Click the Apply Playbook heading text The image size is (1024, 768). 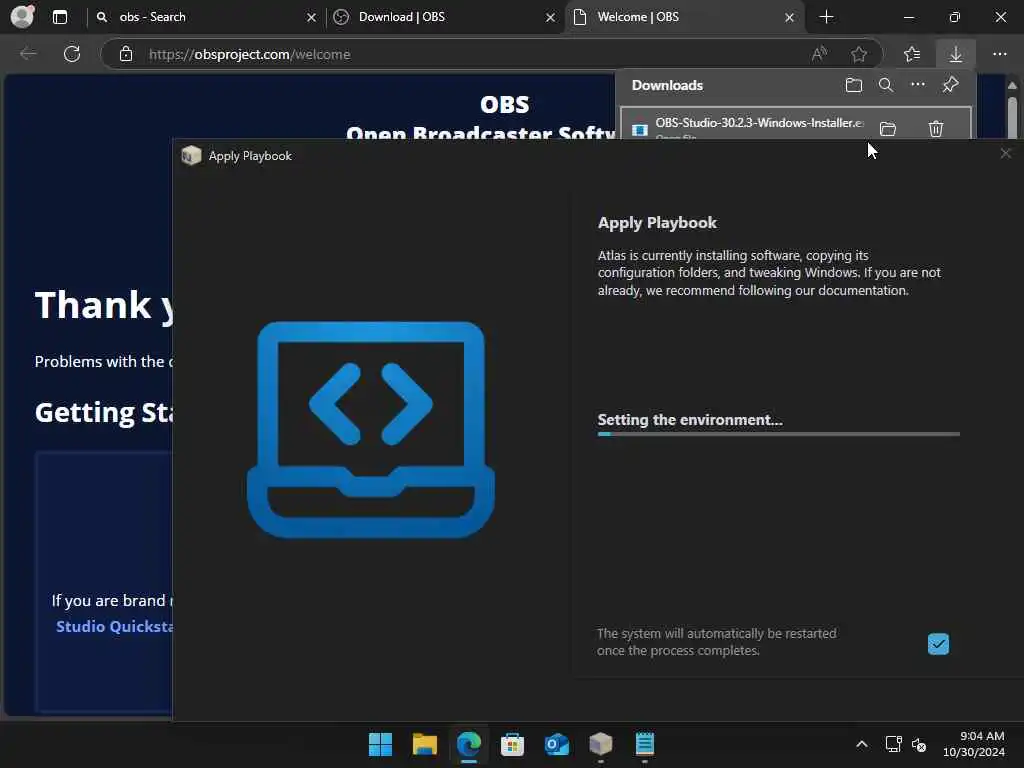(x=657, y=223)
